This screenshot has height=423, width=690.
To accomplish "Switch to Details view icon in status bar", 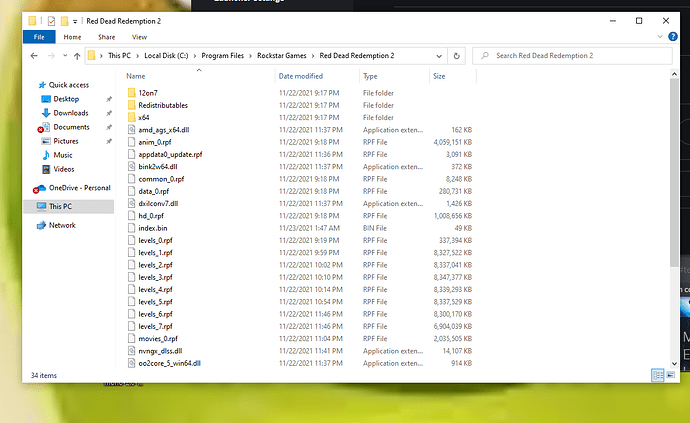I will [x=657, y=375].
